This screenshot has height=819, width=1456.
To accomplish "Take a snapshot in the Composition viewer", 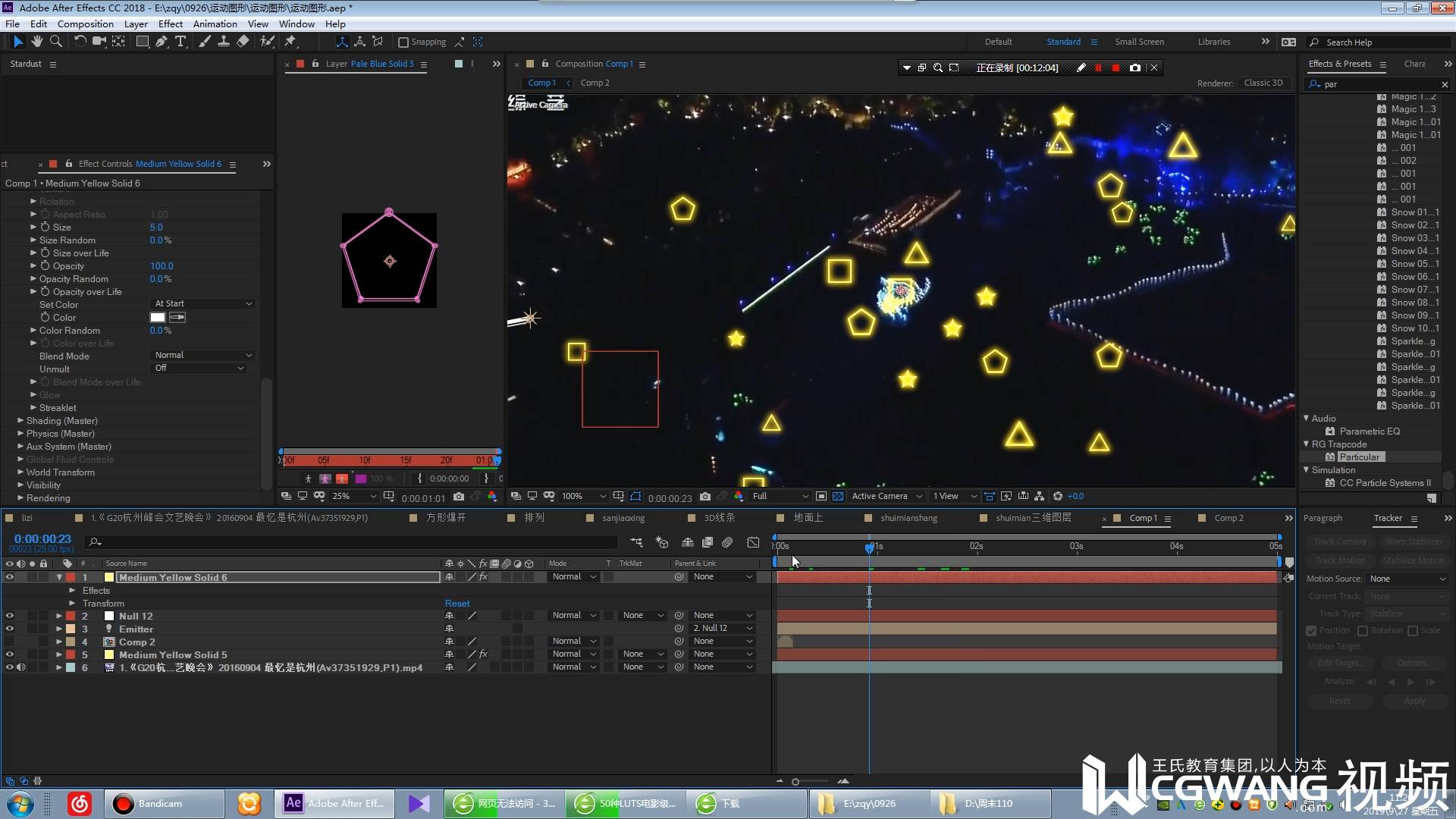I will point(705,497).
